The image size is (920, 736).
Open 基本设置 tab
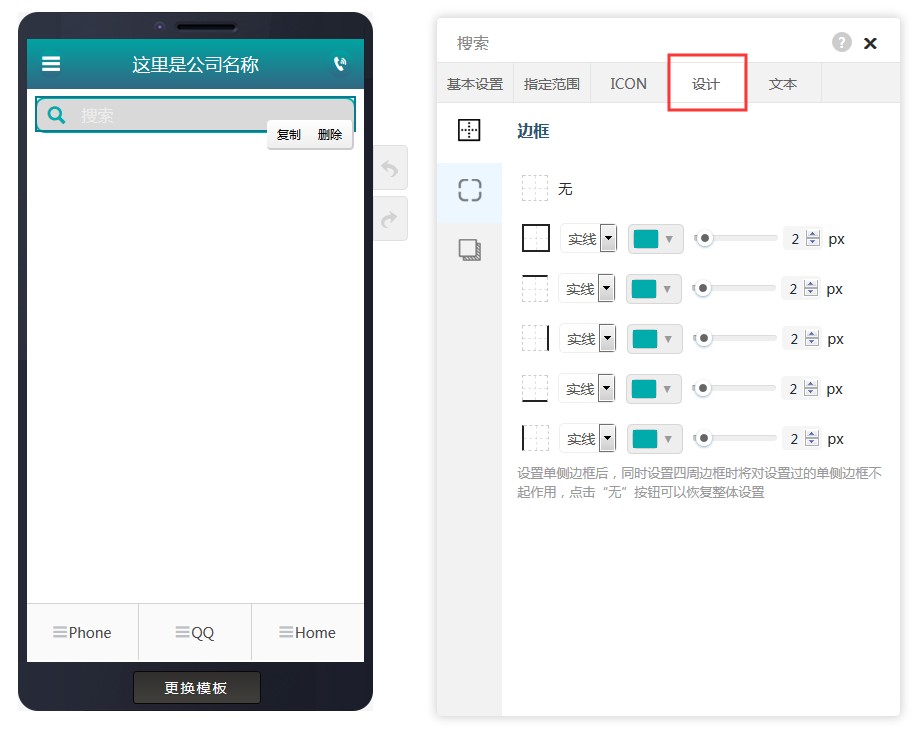(x=475, y=84)
